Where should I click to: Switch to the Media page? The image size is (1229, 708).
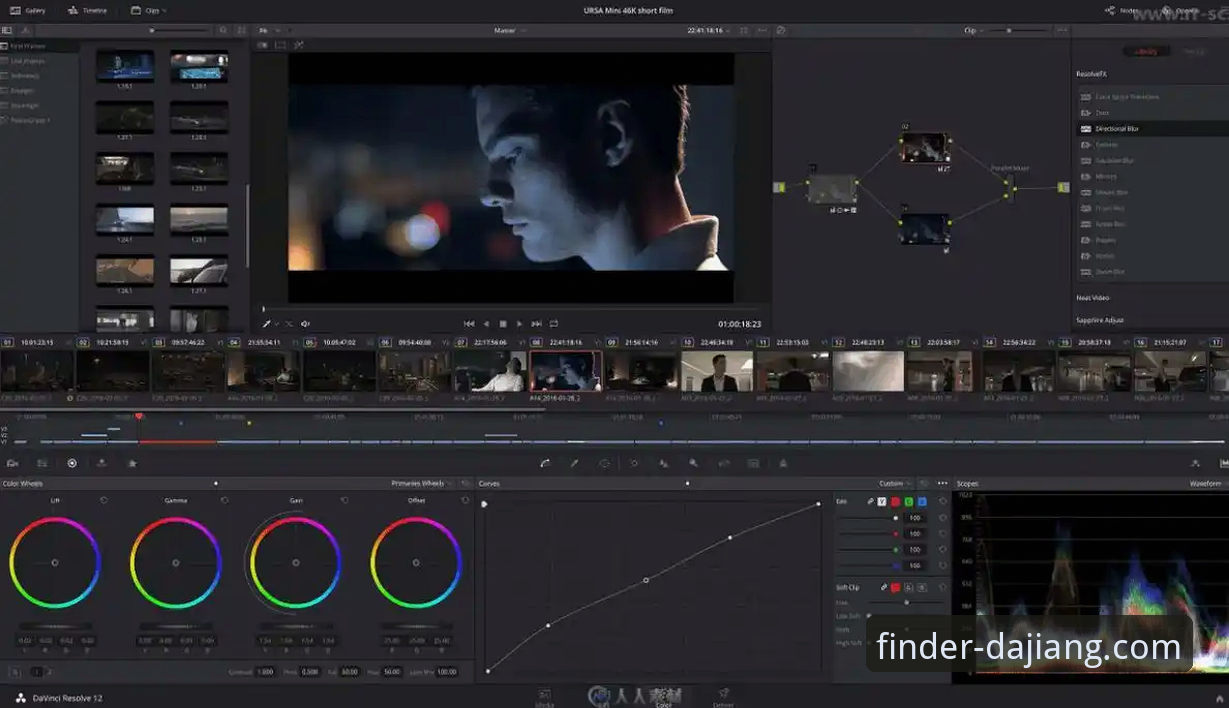click(x=545, y=696)
